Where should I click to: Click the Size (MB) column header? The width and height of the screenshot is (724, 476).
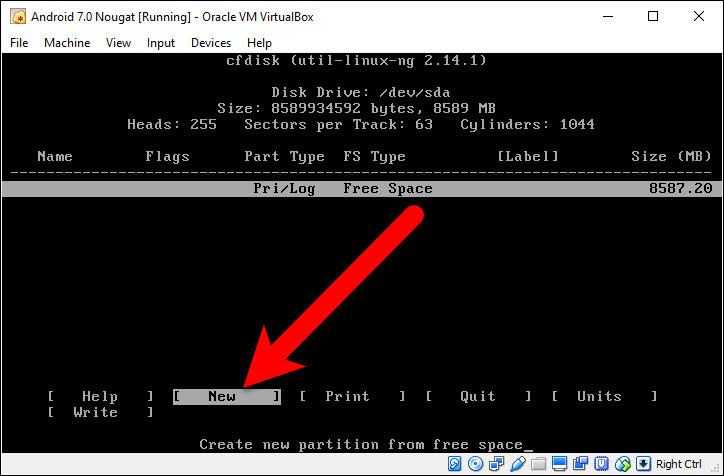[x=671, y=157]
